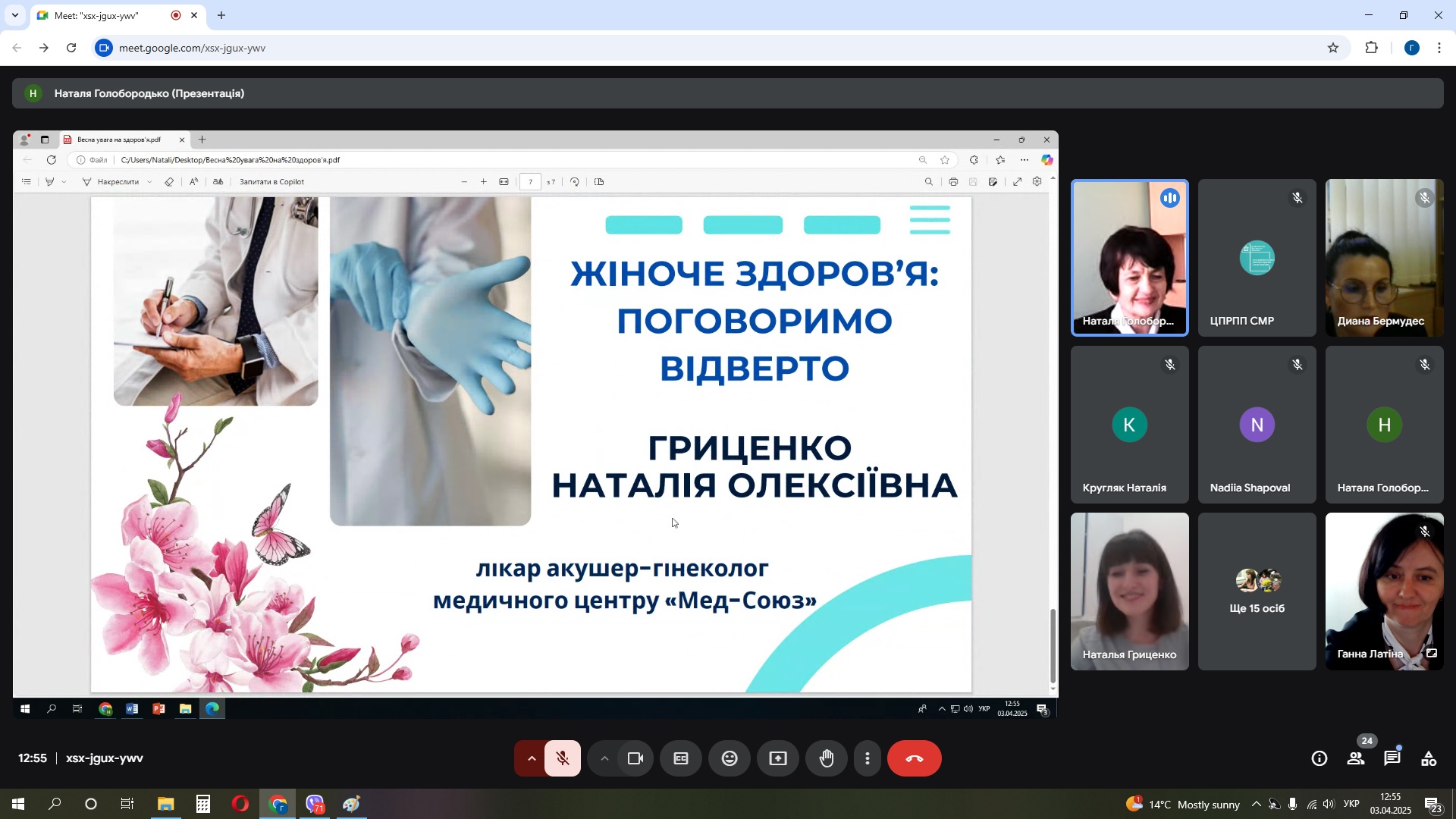
Task: Click page number field in shared PDF
Action: [531, 182]
